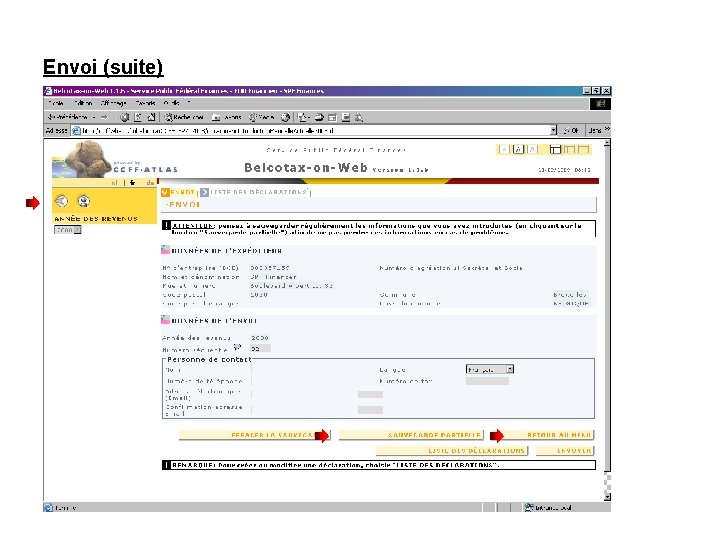Open the Favoris toolbar button
The width and height of the screenshot is (720, 540).
coord(226,118)
